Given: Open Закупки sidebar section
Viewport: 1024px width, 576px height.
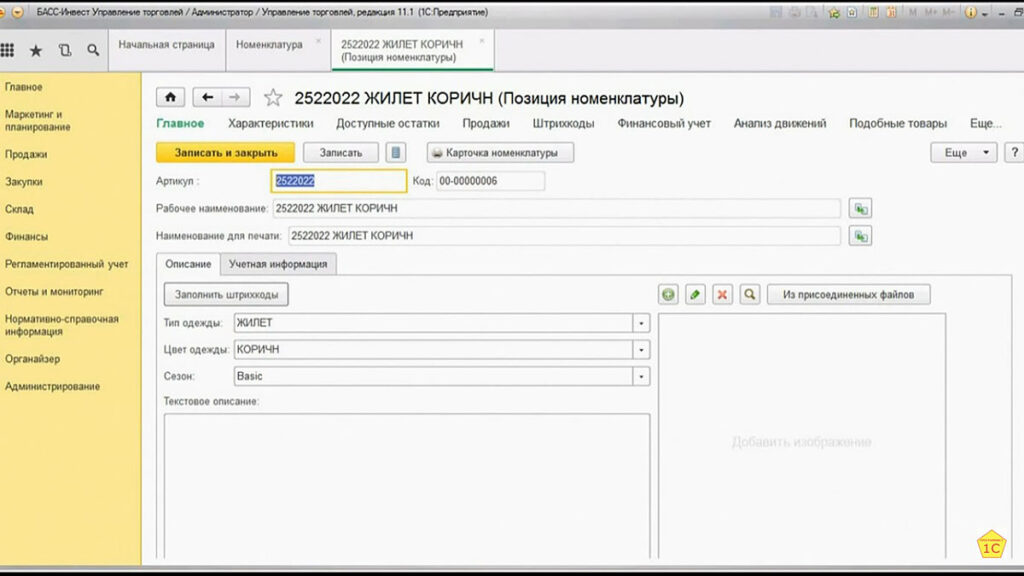Looking at the screenshot, I should tap(24, 182).
